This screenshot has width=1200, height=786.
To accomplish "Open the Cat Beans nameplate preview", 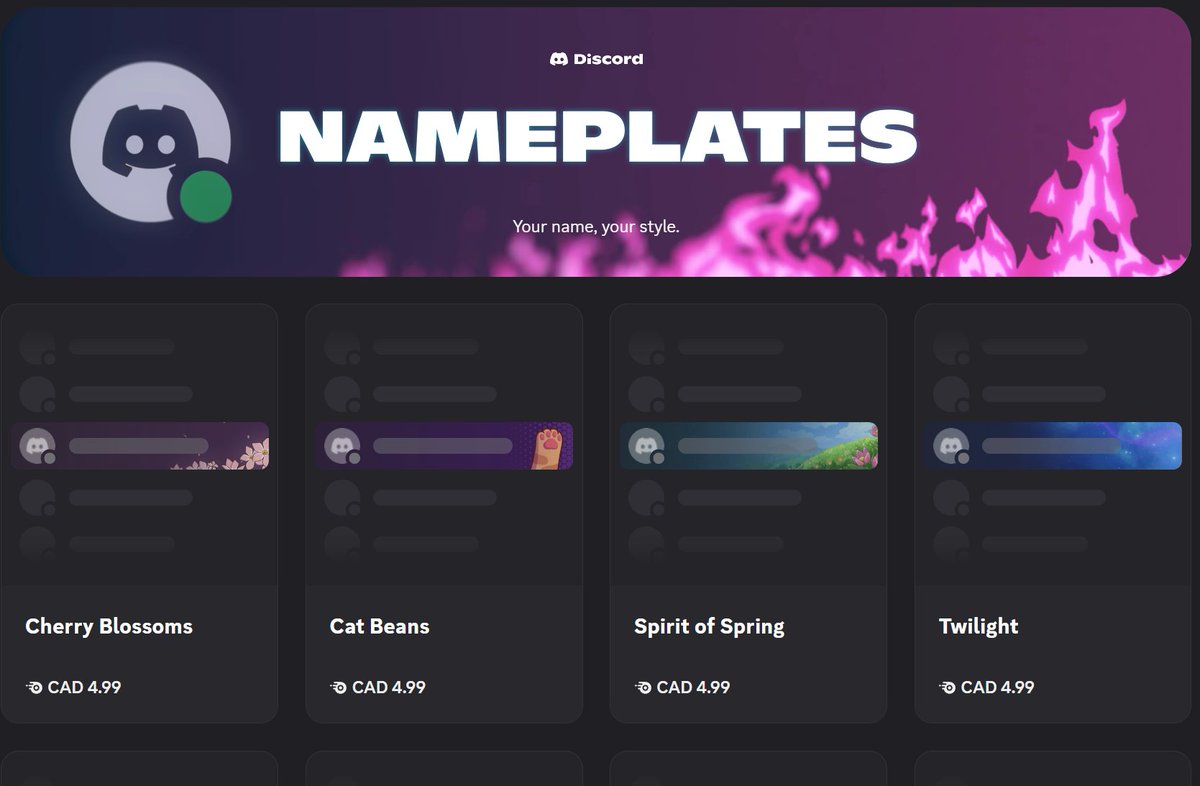I will (x=444, y=446).
